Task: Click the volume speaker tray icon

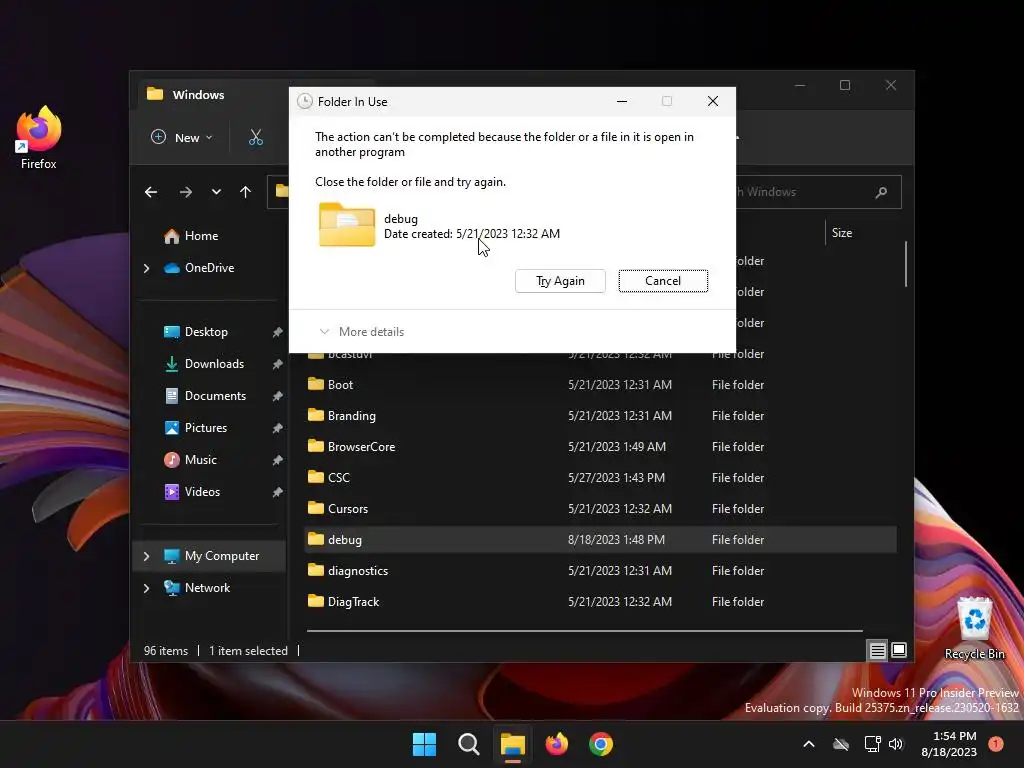Action: click(x=896, y=744)
